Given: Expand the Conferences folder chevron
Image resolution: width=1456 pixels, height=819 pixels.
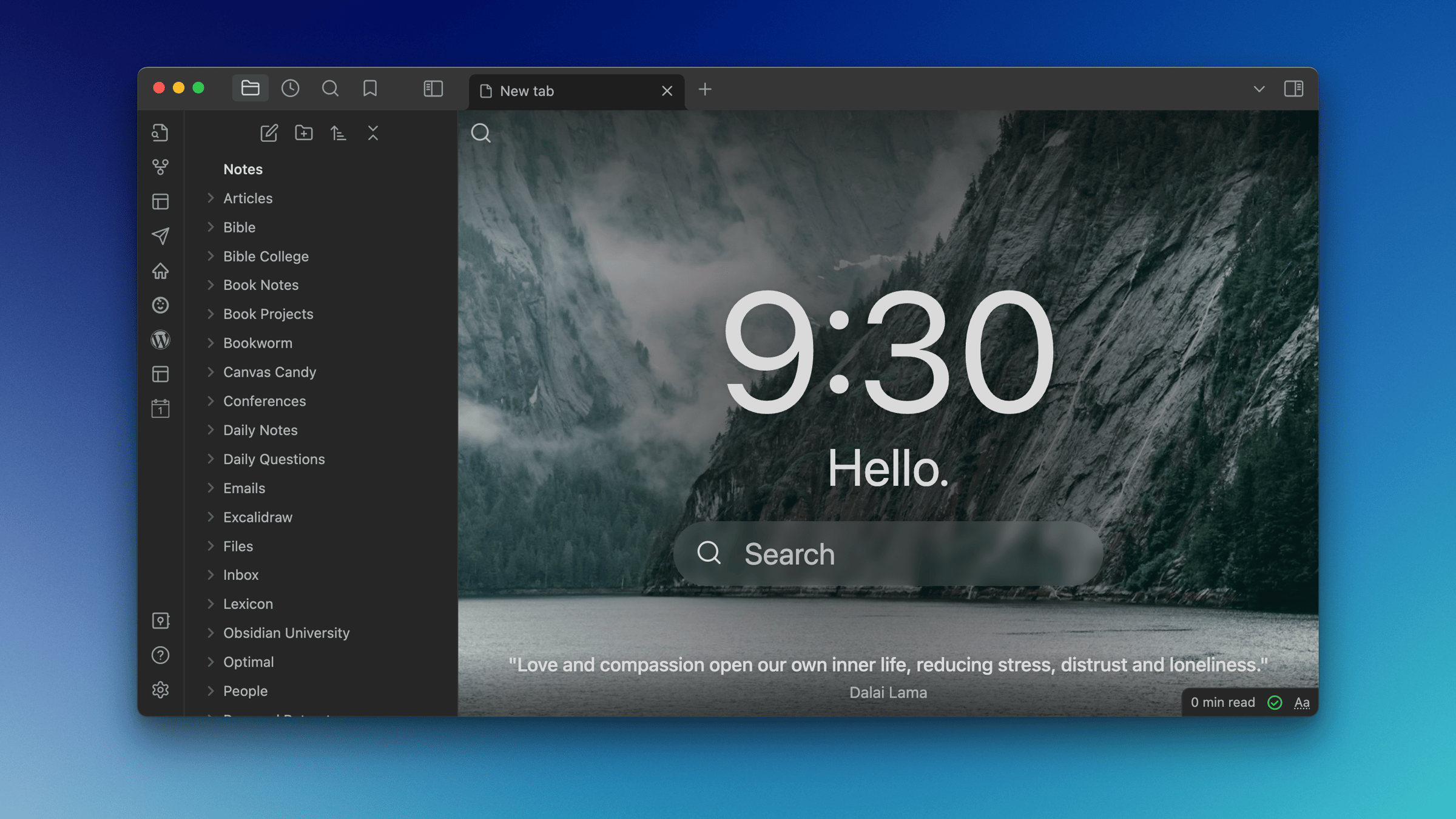Looking at the screenshot, I should (x=211, y=401).
